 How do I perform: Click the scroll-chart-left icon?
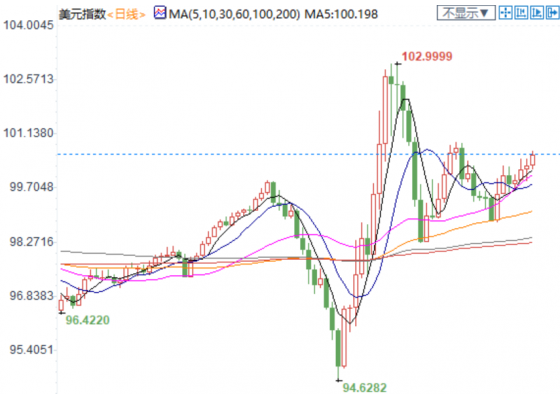(521, 13)
